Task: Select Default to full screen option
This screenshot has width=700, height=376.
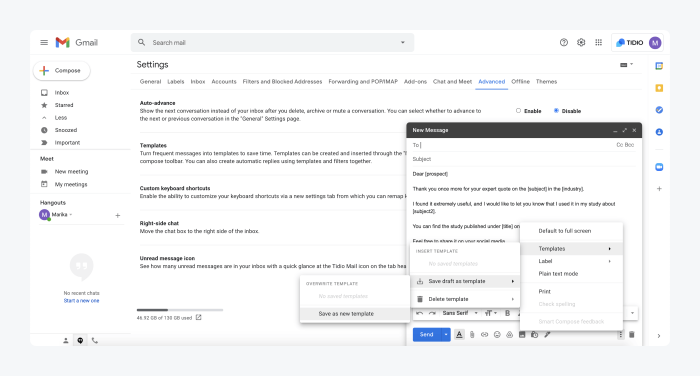Action: pos(571,231)
